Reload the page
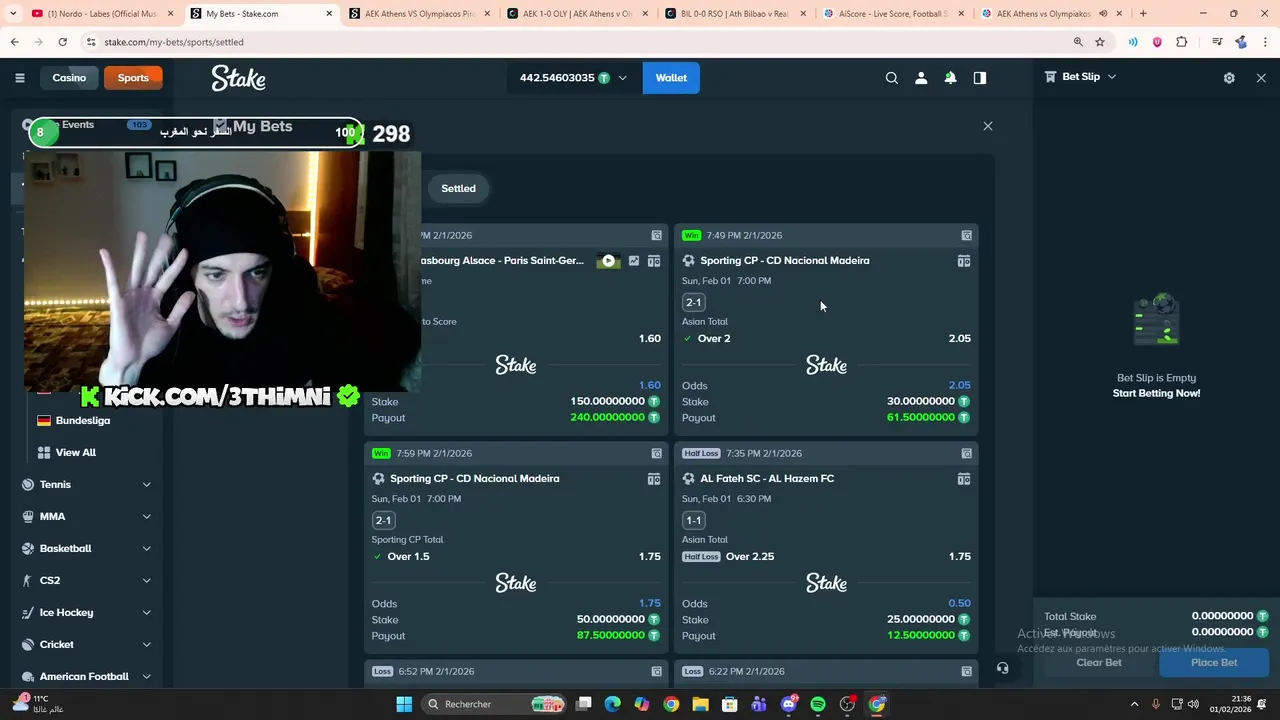1280x720 pixels. point(62,42)
